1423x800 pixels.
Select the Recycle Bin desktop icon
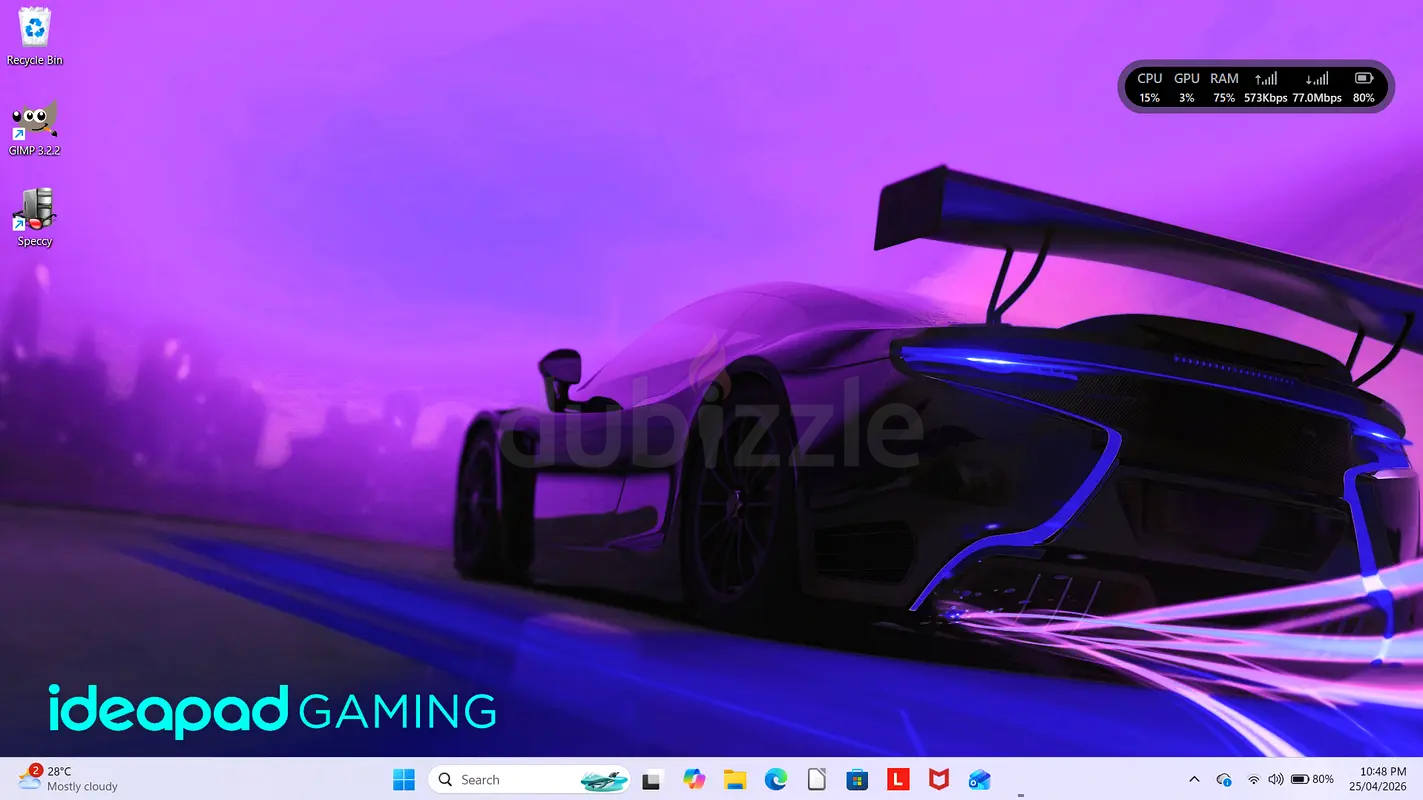point(34,36)
